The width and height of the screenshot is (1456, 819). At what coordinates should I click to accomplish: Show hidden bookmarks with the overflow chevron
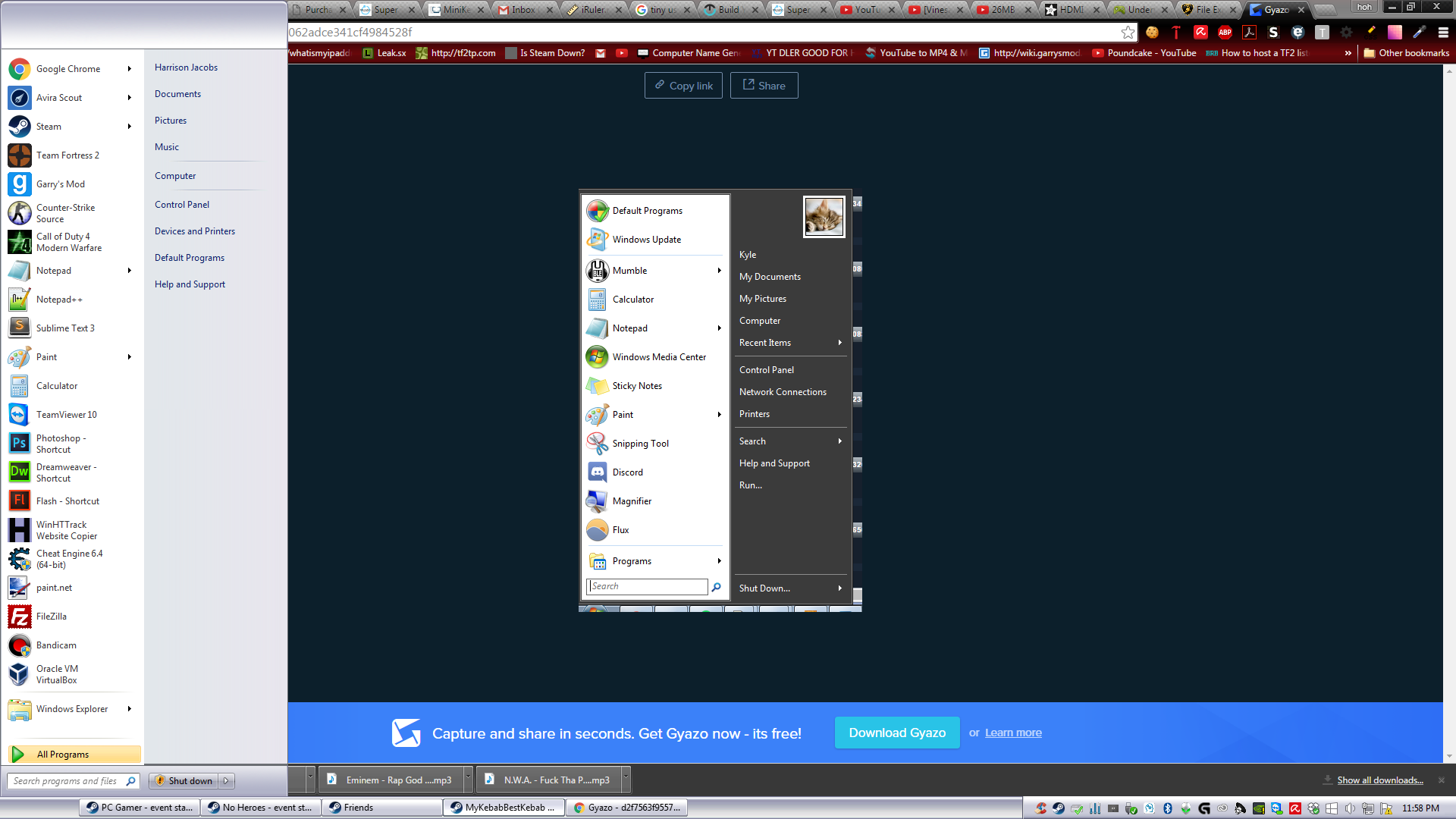click(x=1348, y=53)
